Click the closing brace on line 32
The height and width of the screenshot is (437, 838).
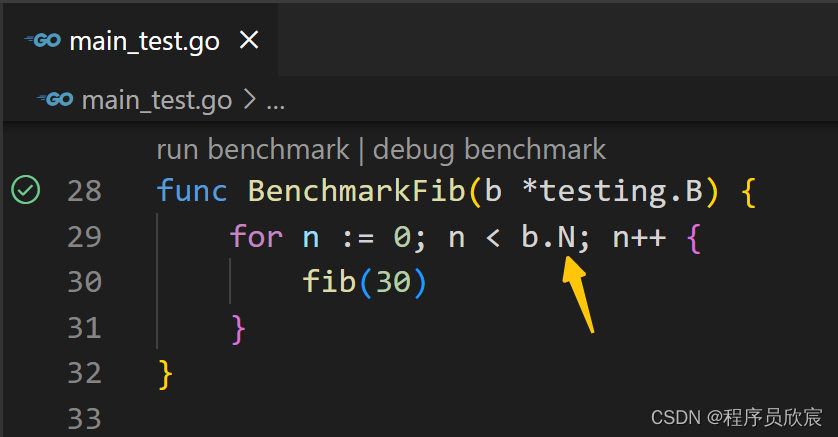[x=166, y=374]
